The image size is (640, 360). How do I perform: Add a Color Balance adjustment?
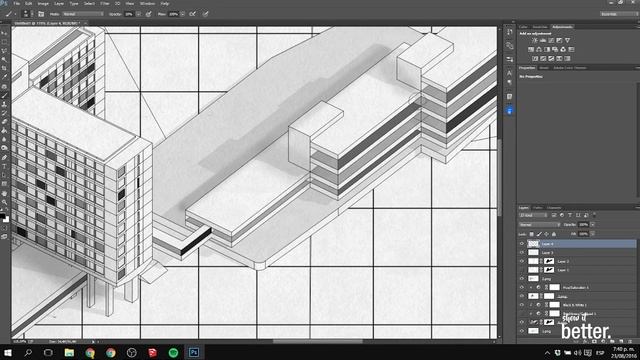(539, 49)
